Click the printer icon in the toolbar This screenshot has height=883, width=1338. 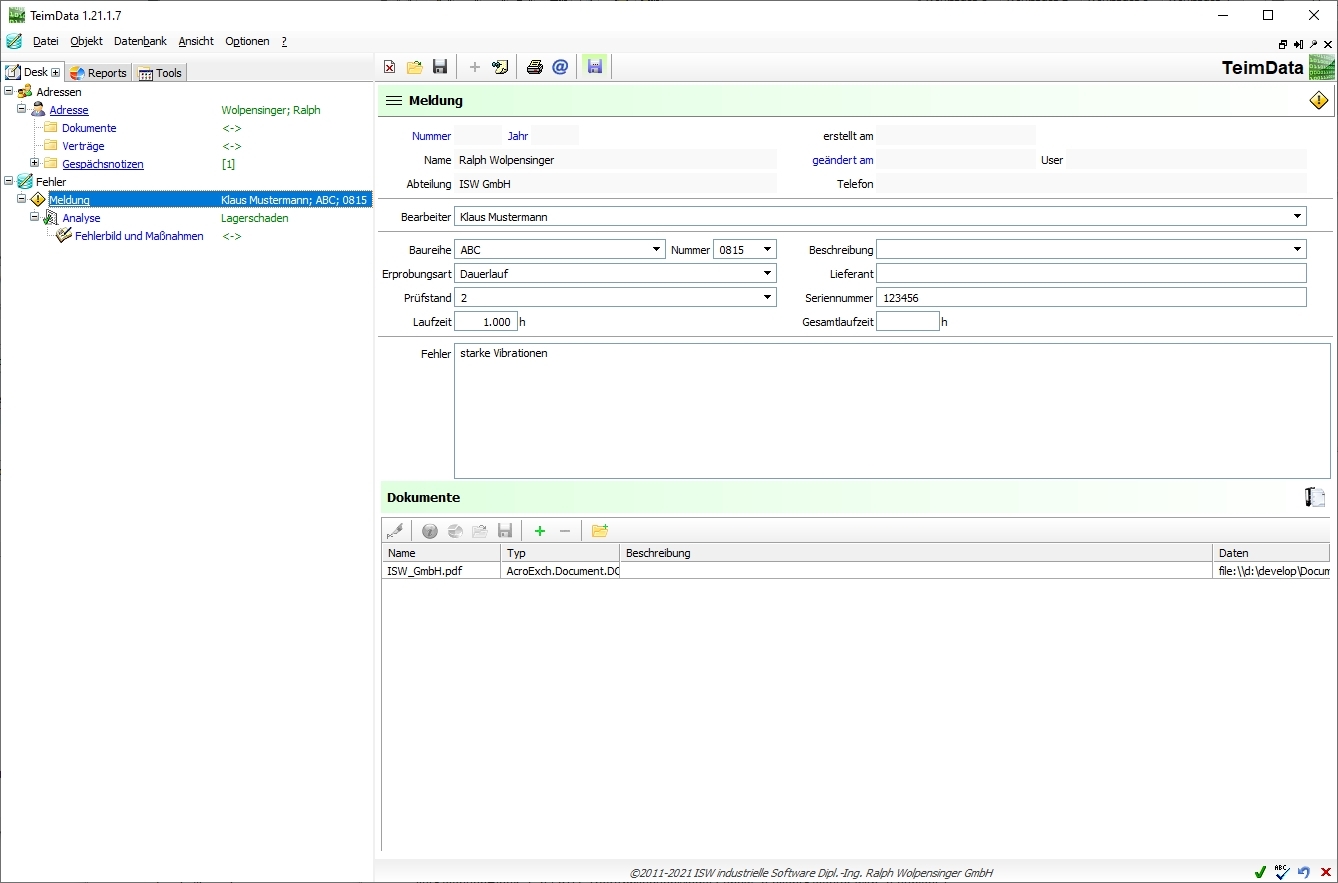(535, 67)
